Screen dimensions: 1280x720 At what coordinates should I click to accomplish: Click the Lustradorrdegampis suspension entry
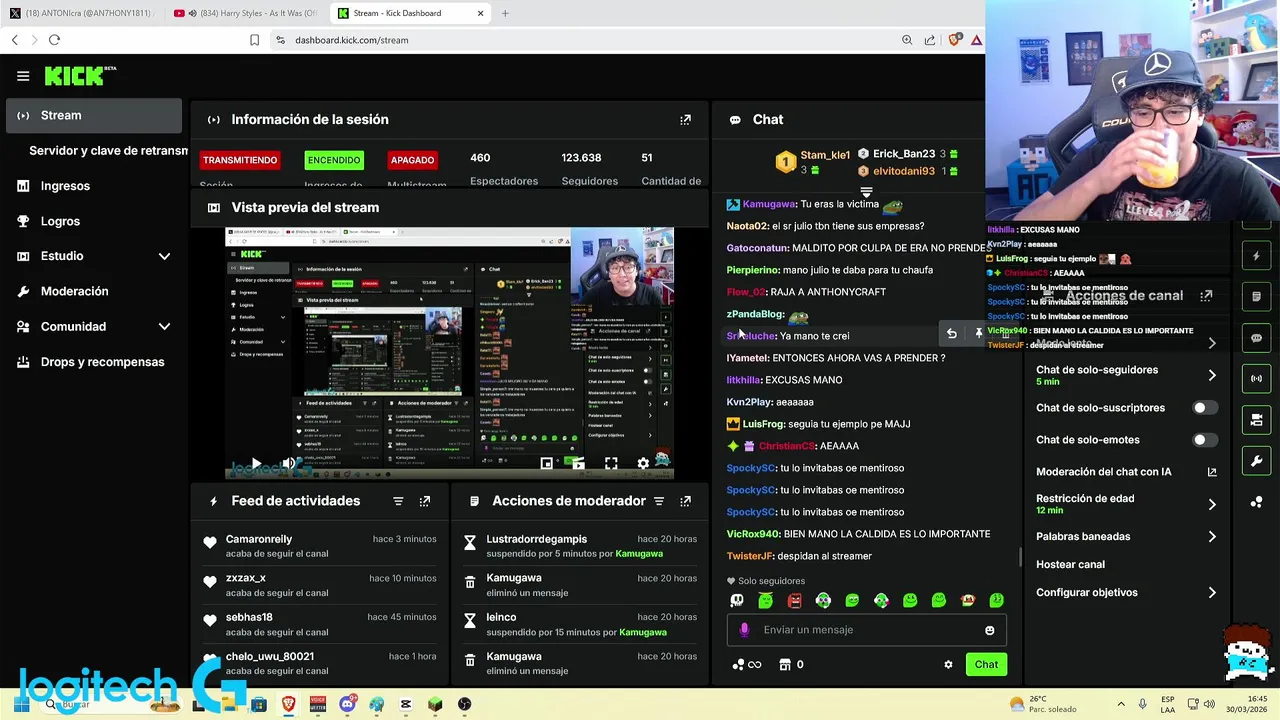click(x=580, y=546)
